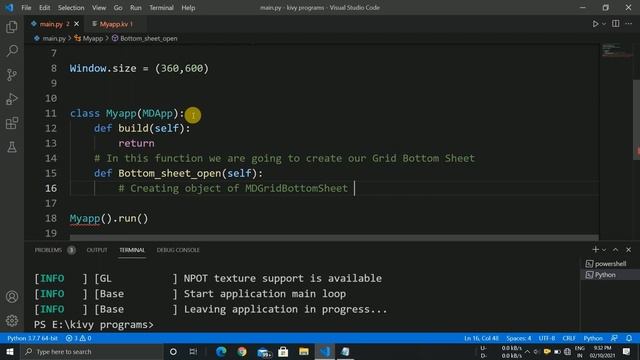This screenshot has height=360, width=640.
Task: Open File Explorer from taskbar
Action: 304,351
